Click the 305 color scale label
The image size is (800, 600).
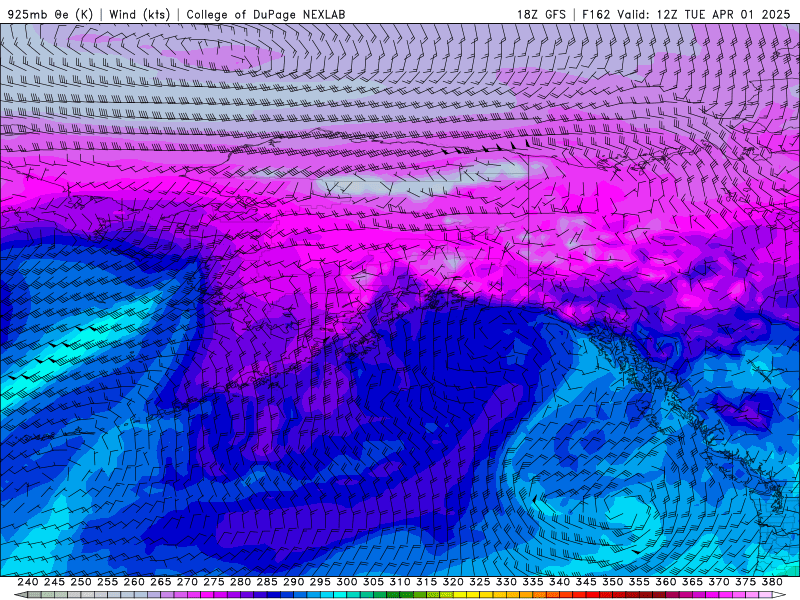(x=373, y=582)
